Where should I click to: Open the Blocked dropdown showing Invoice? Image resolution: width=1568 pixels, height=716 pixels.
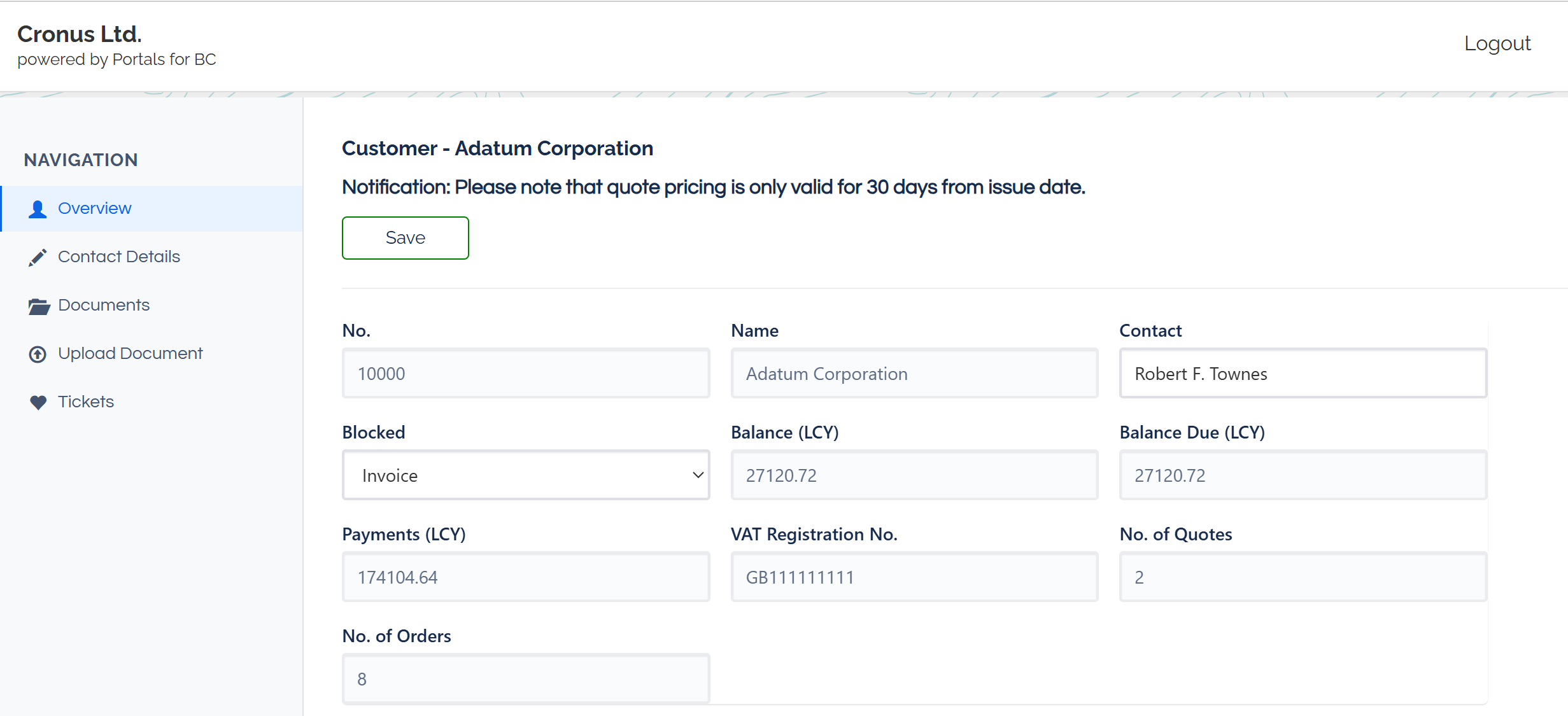coord(525,475)
